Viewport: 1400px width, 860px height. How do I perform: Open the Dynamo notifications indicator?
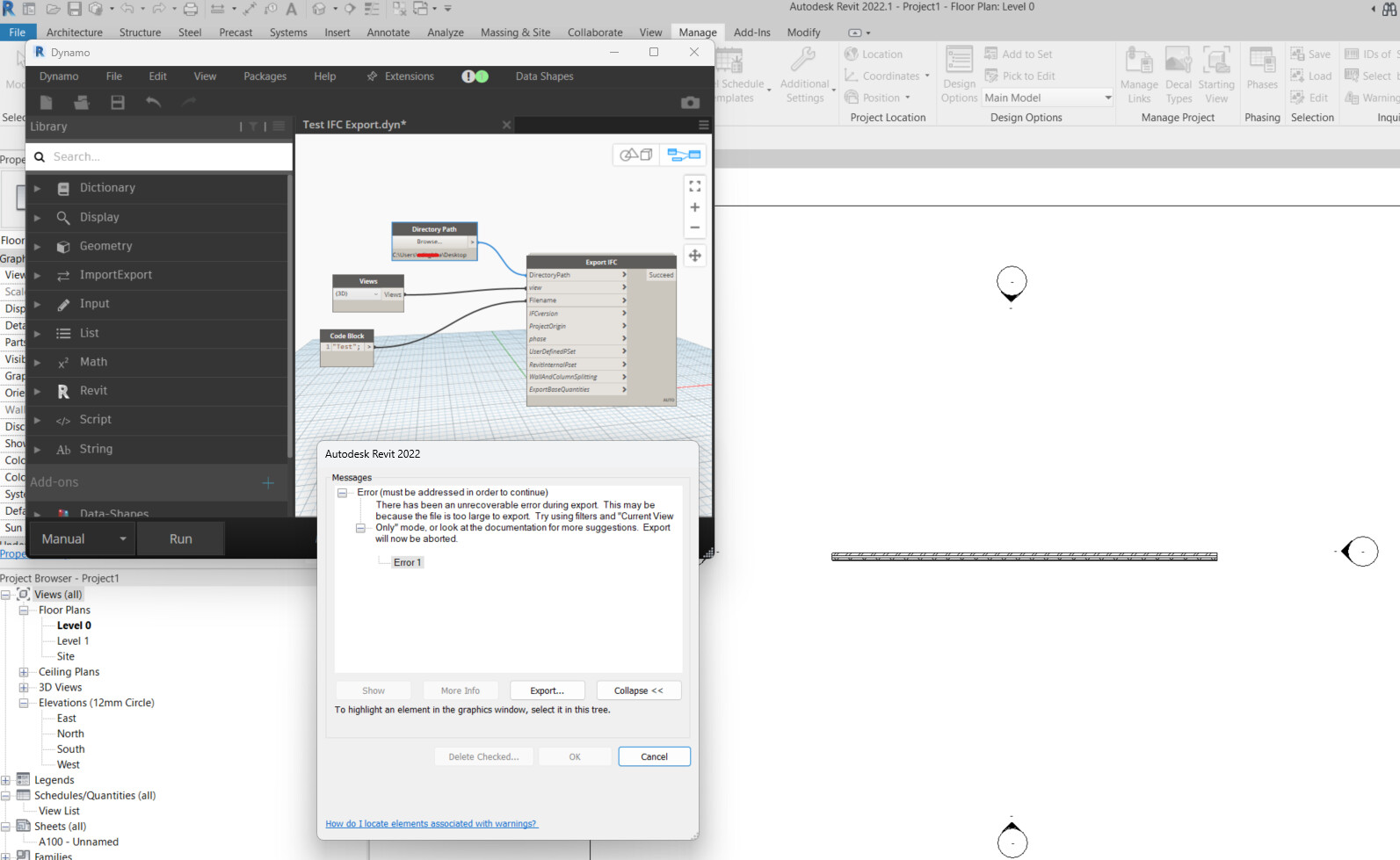click(x=475, y=76)
